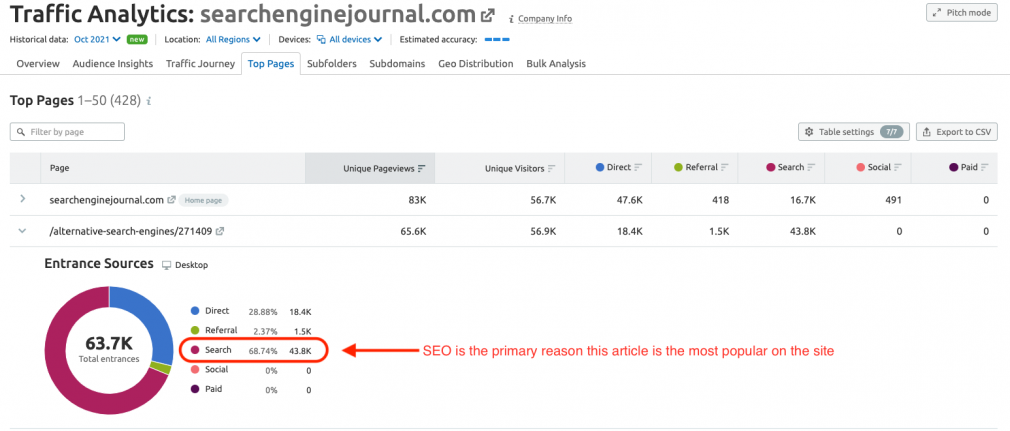The image size is (1010, 431).
Task: Click the Direct blue legend dot
Action: point(195,311)
